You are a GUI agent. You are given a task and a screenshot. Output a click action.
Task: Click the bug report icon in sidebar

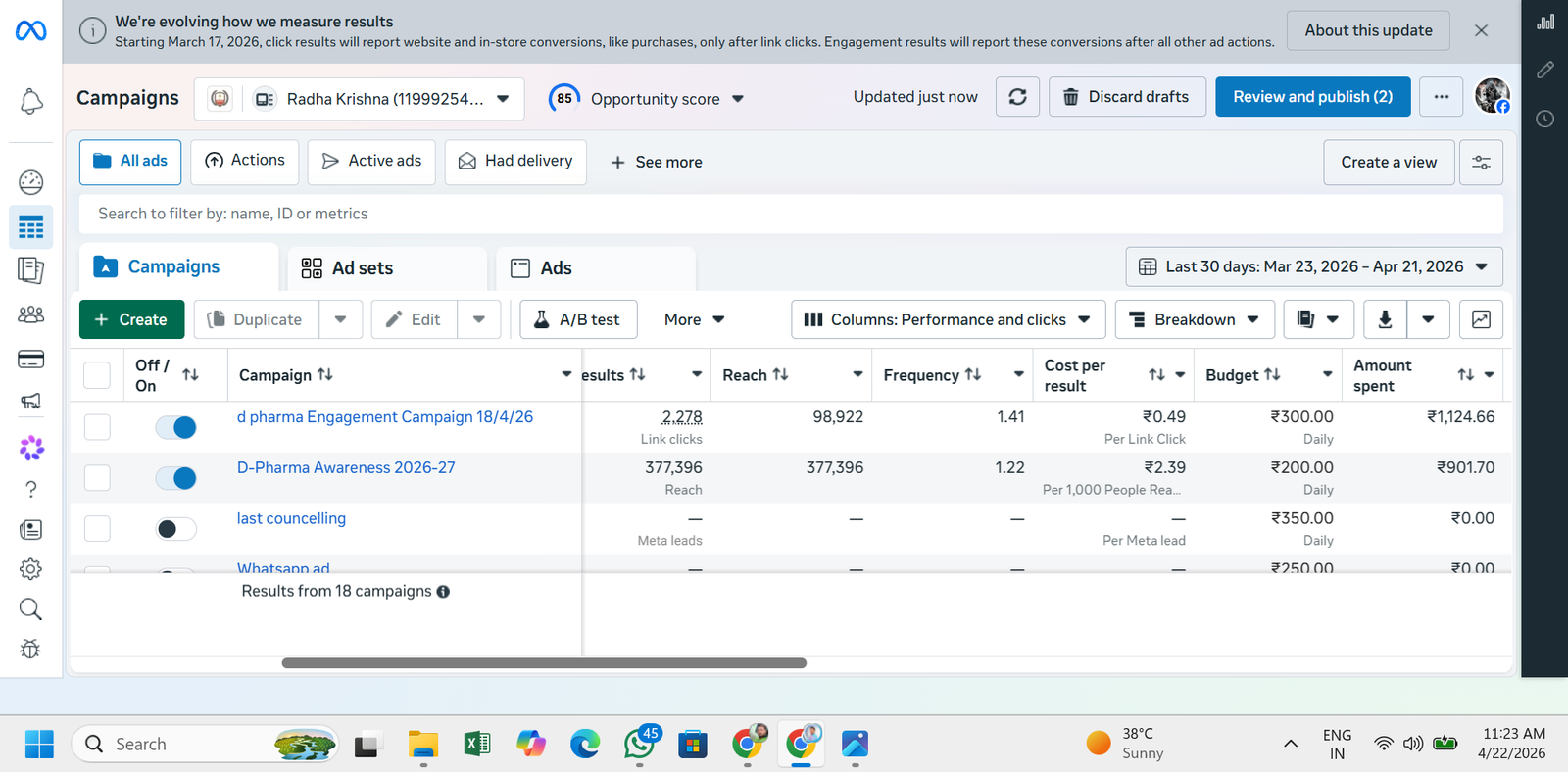pyautogui.click(x=31, y=649)
